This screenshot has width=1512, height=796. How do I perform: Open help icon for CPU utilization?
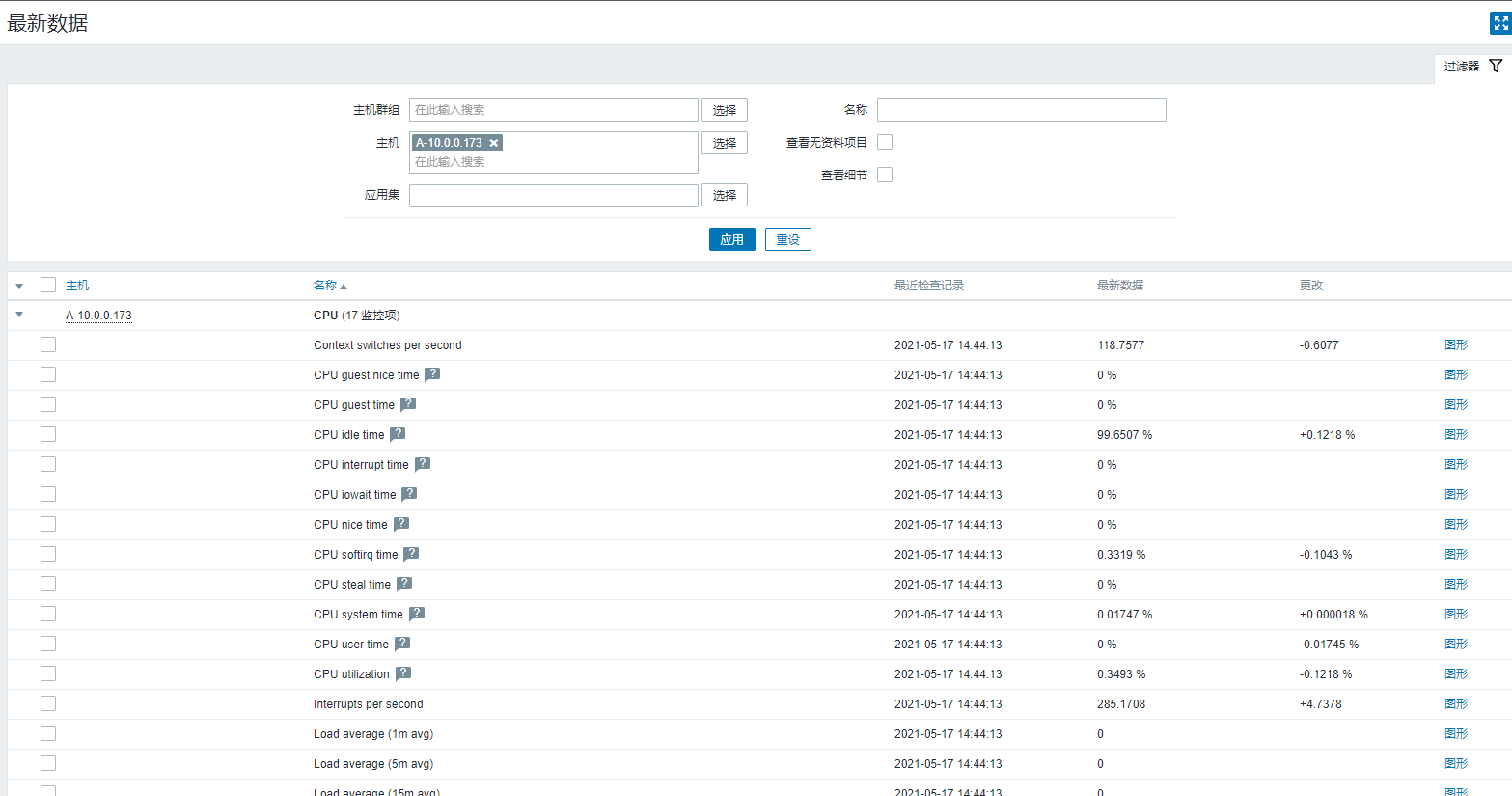click(403, 673)
